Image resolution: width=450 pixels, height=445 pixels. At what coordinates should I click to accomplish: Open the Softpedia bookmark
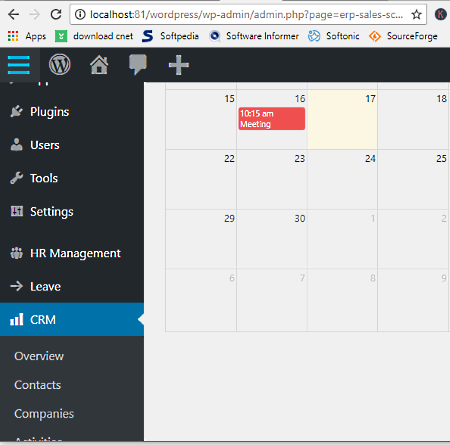point(170,36)
